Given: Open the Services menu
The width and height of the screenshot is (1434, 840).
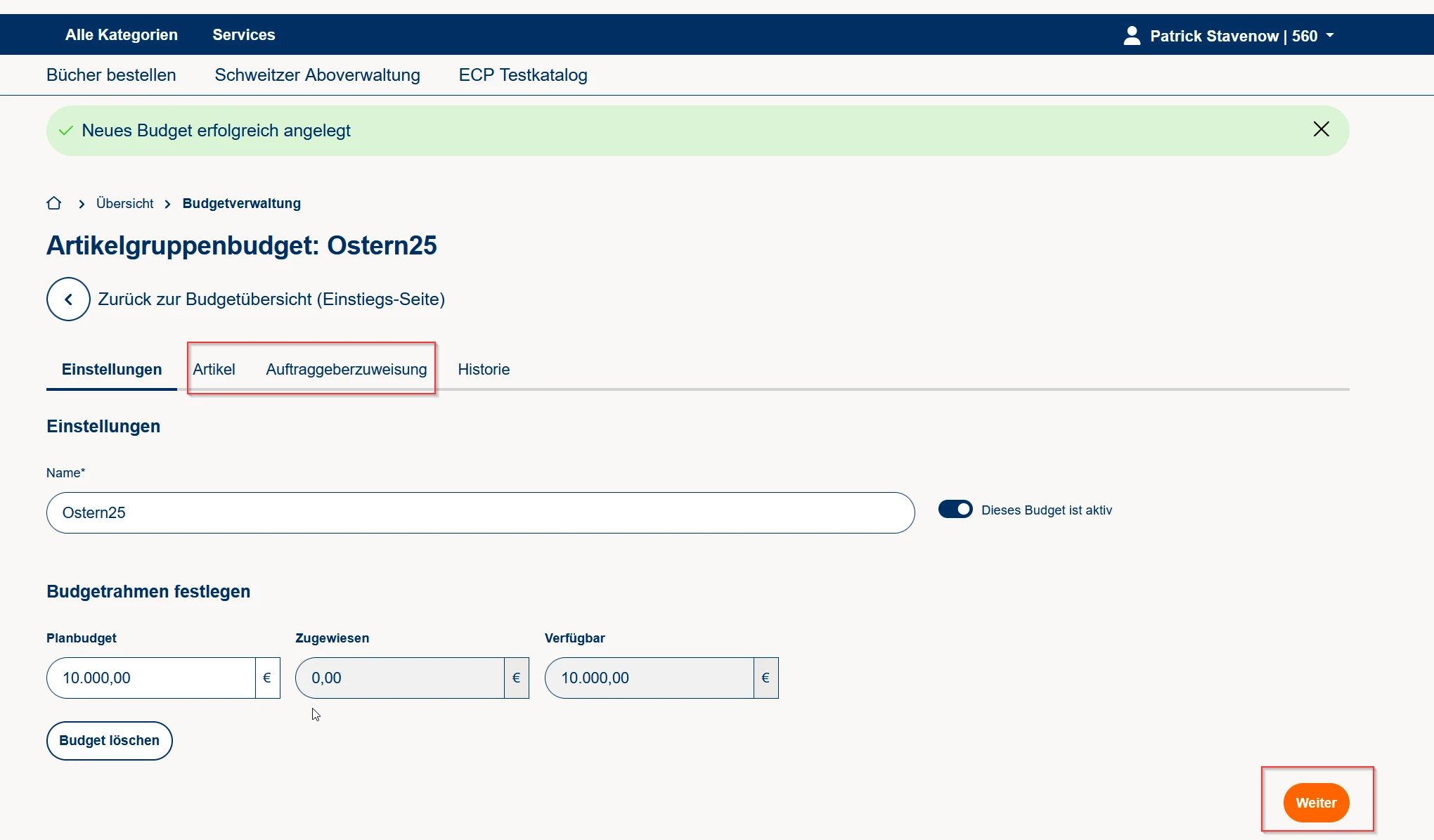Looking at the screenshot, I should point(243,35).
